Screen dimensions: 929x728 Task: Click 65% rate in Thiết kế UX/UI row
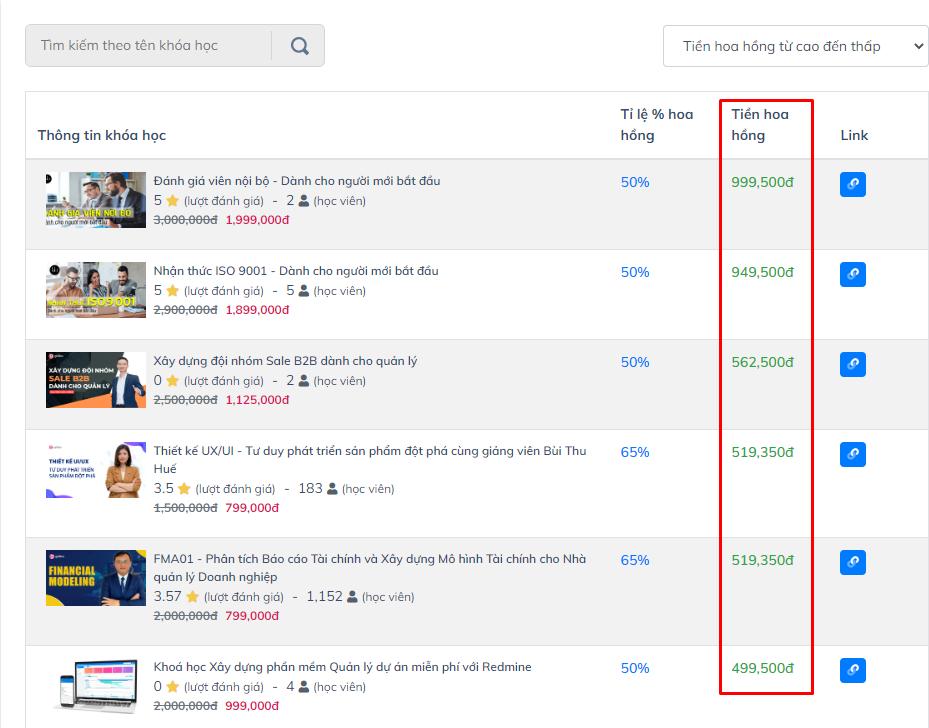pyautogui.click(x=635, y=452)
